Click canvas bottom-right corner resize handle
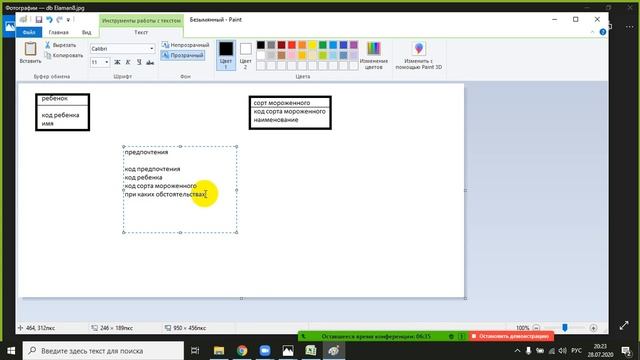Viewport: 640px width, 360px height. coord(465,298)
